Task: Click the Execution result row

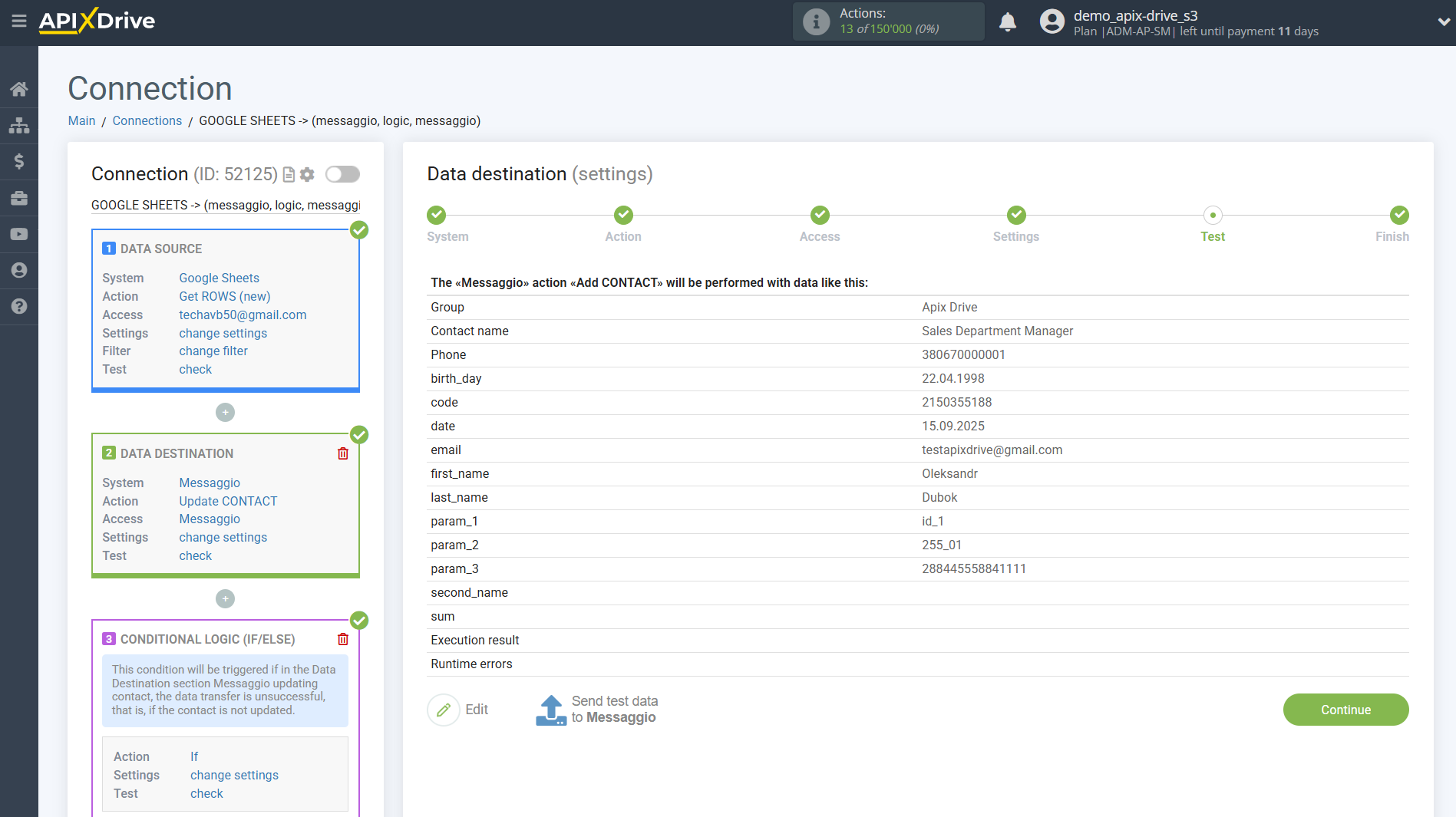Action: (x=918, y=640)
